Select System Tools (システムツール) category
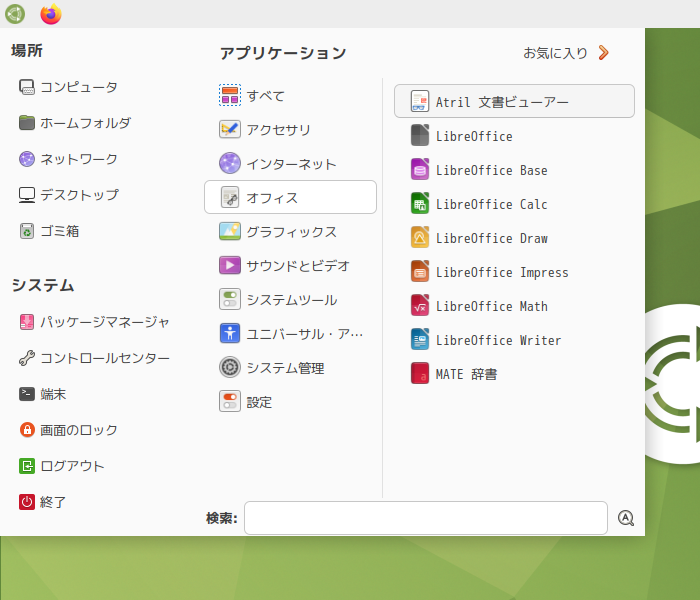 coord(290,299)
